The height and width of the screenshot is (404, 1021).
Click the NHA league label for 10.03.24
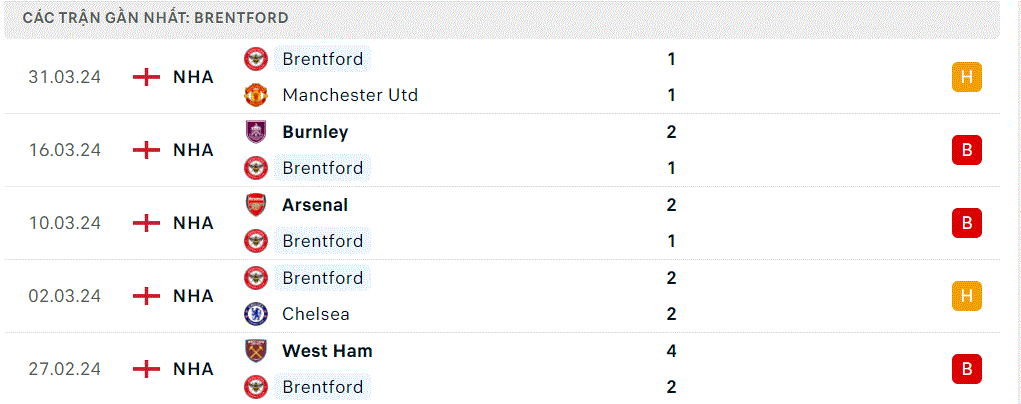tap(193, 224)
